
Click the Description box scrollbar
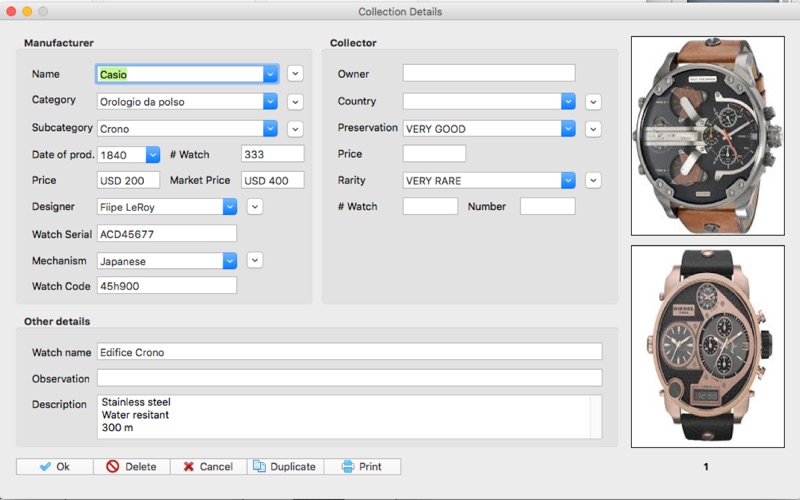(x=596, y=416)
